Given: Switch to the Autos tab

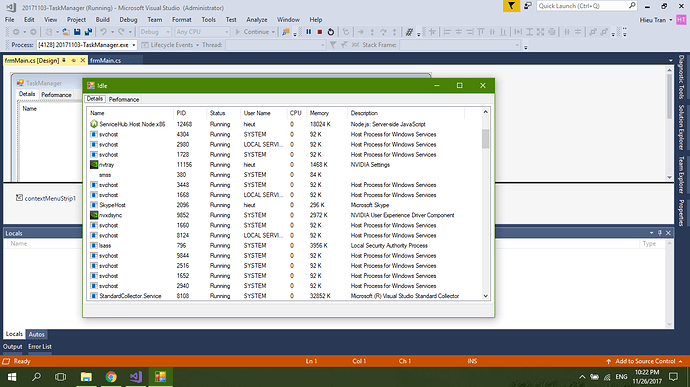Looking at the screenshot, I should pos(37,335).
